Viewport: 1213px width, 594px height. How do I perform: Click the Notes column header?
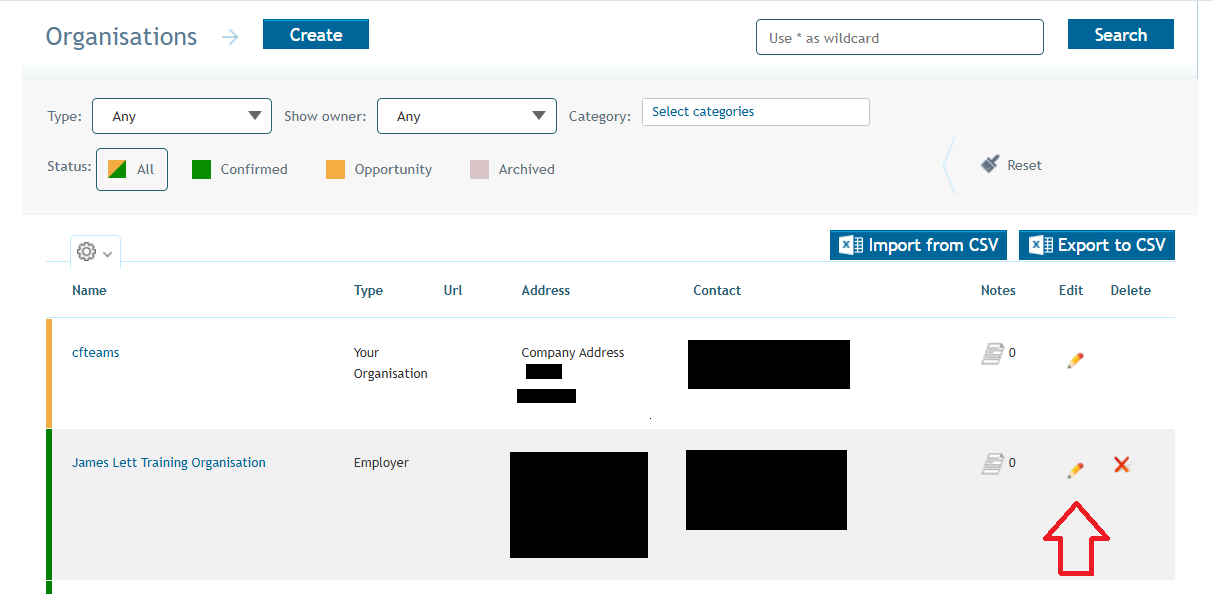tap(998, 290)
